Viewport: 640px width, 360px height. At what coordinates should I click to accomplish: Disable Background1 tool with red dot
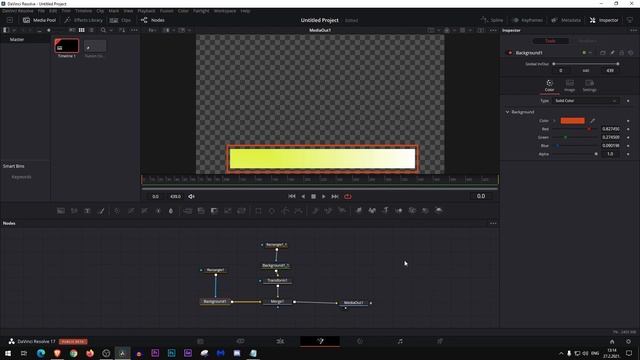point(510,53)
